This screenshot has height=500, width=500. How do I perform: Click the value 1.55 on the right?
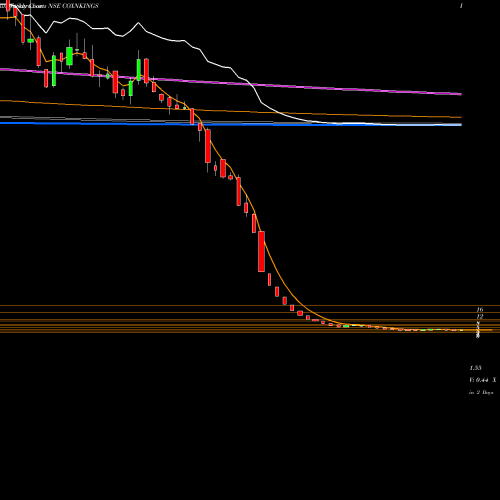[475, 368]
